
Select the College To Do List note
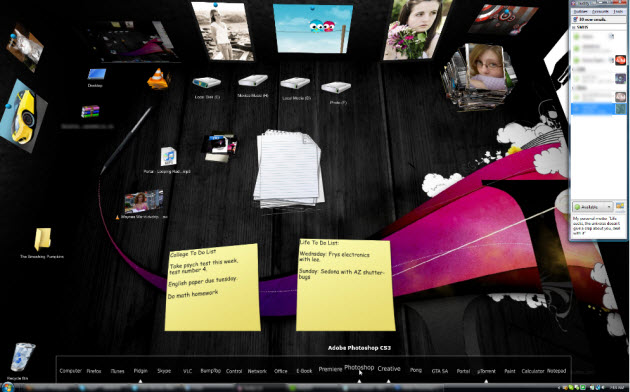coord(212,287)
